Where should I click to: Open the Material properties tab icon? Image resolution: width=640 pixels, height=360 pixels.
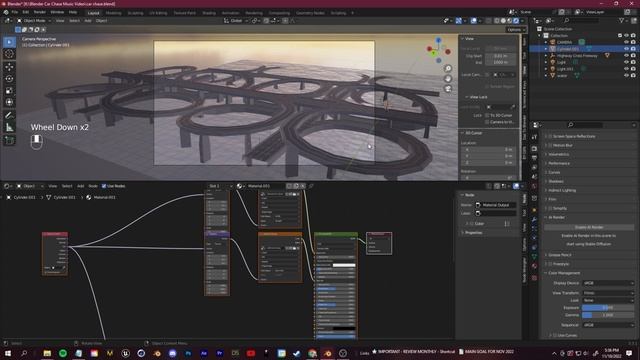[534, 266]
